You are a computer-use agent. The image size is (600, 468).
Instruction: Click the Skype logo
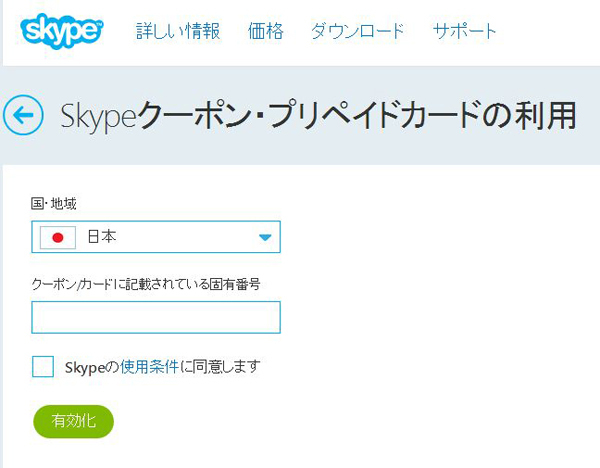click(61, 31)
